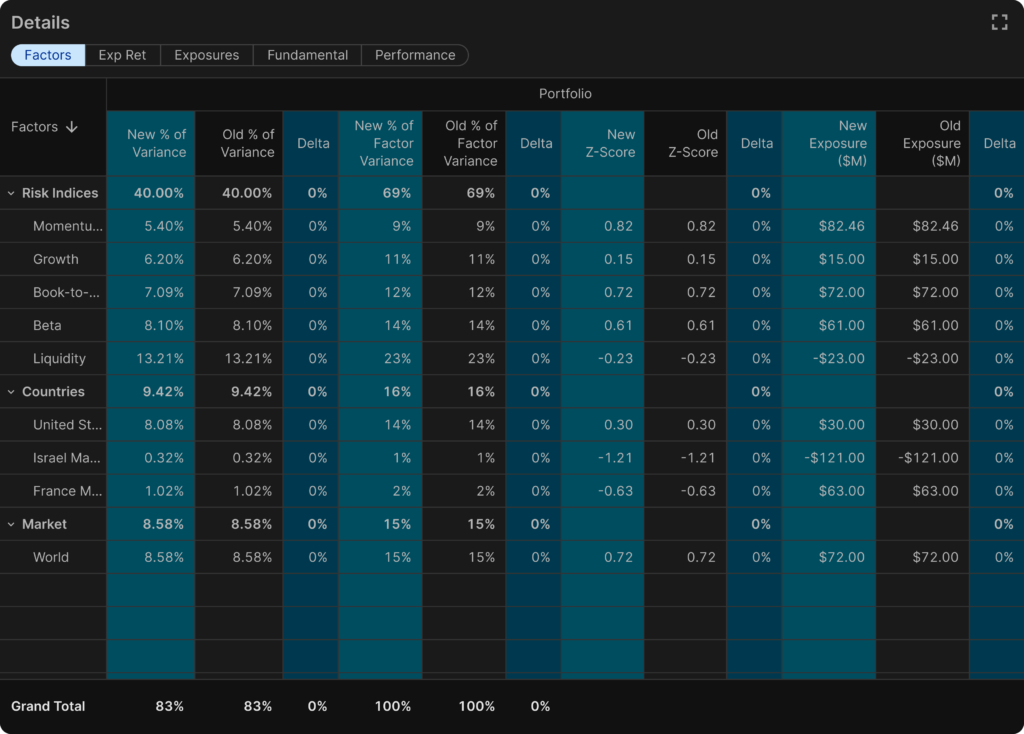1024x734 pixels.
Task: Collapse the Market group
Action: pos(12,524)
